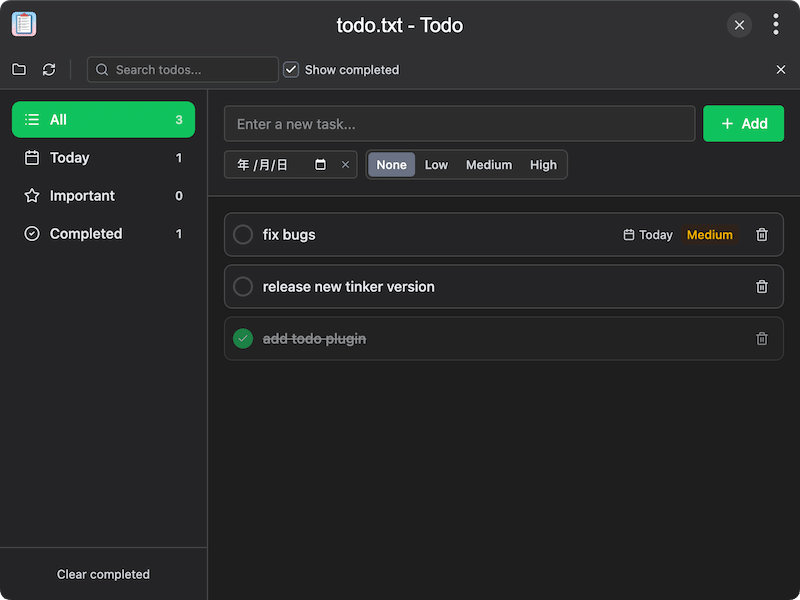Clear the due date with the x icon
This screenshot has height=600, width=800.
(x=346, y=165)
